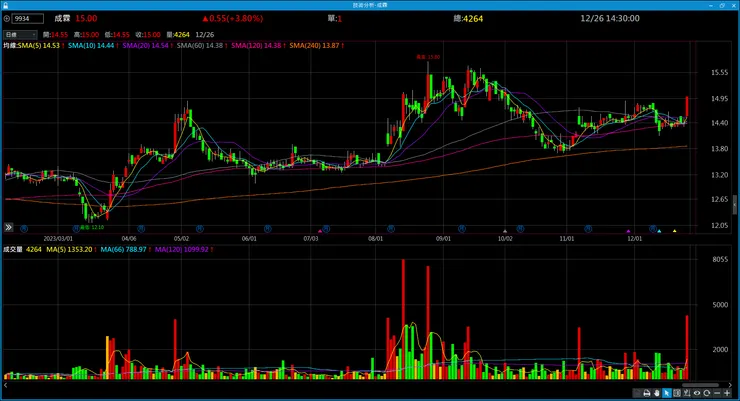Click the SMA(10) 14.44 label
Viewport: 740px width, 401px height.
[x=92, y=45]
